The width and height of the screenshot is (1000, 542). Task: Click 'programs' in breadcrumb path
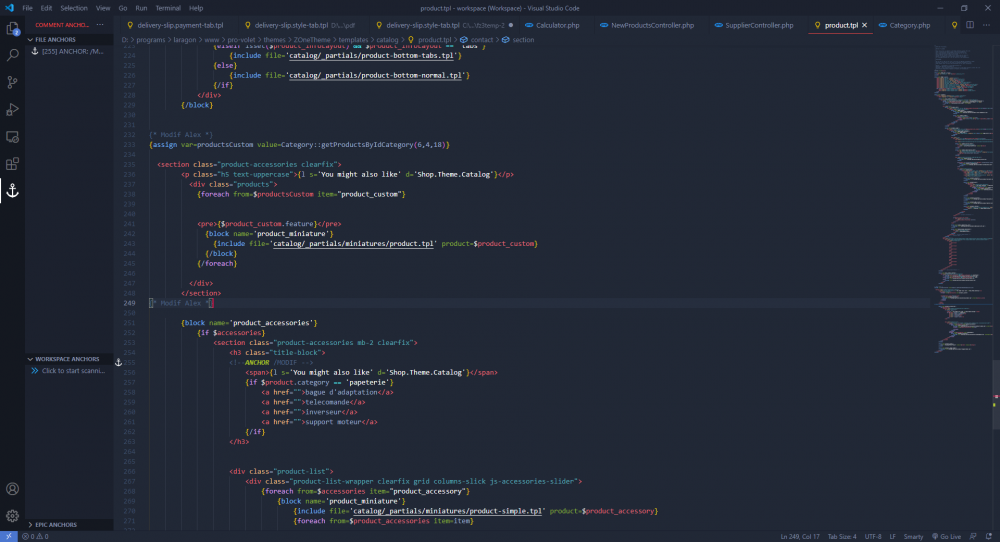tap(151, 40)
